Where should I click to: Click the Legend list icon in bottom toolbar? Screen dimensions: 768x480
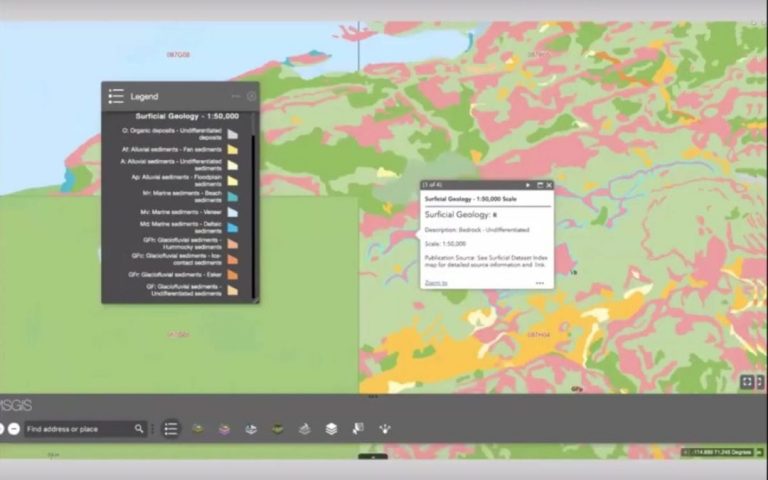click(x=171, y=429)
